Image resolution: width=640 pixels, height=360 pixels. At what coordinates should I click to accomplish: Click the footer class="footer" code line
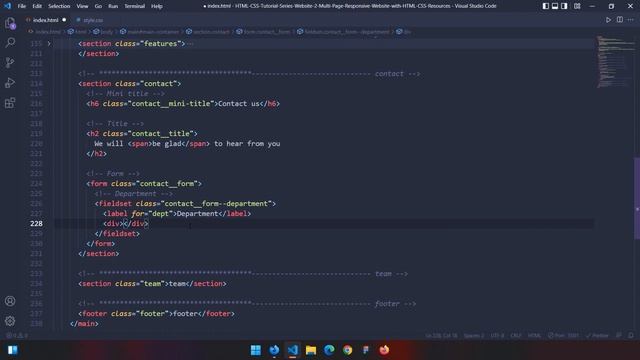(156, 314)
